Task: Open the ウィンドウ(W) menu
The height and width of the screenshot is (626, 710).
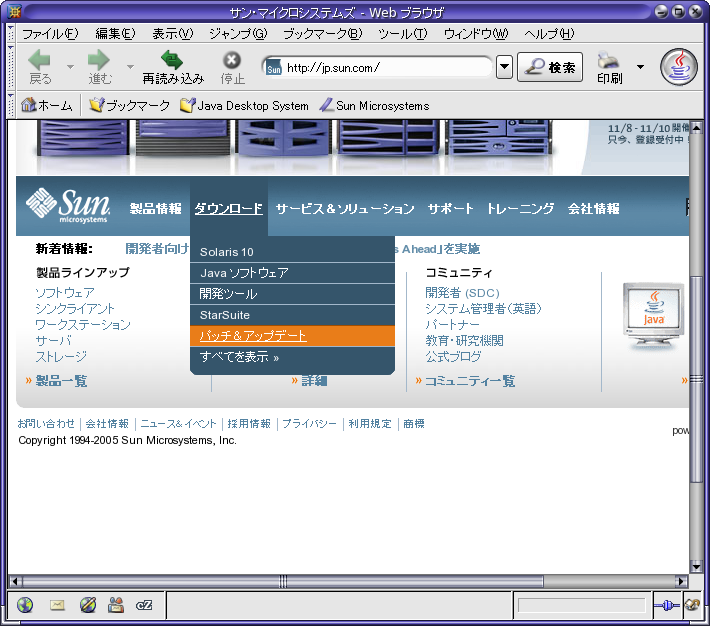Action: point(476,34)
